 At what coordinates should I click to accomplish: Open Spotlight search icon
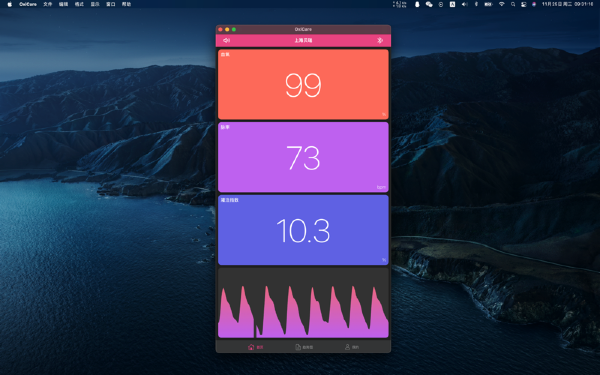pos(513,4)
